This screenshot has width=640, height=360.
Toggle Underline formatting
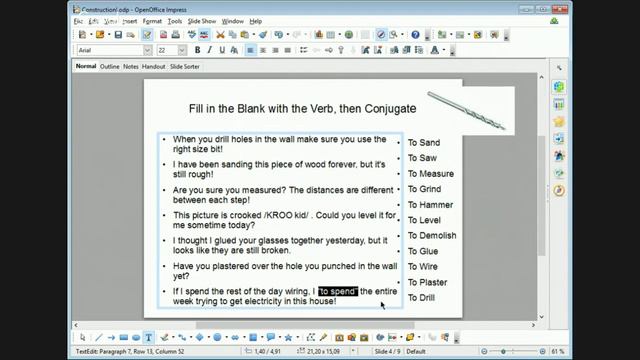222,50
